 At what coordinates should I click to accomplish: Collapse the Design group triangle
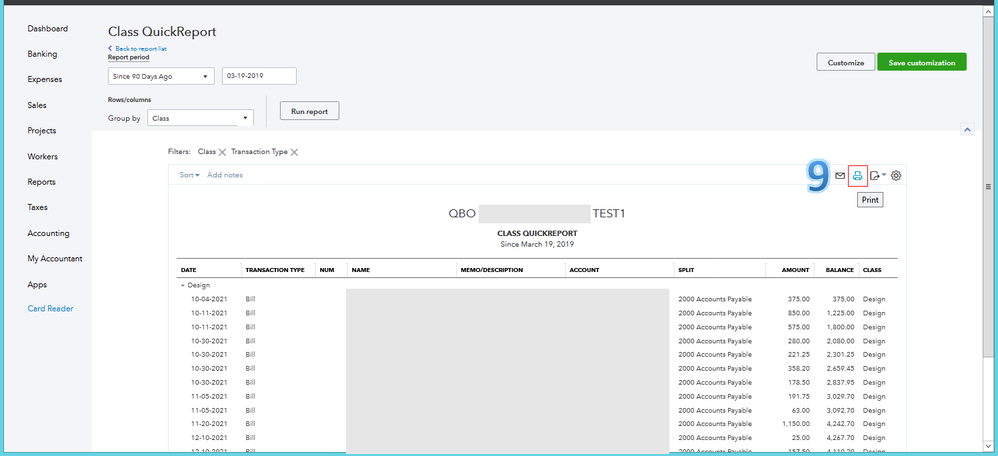coord(183,286)
